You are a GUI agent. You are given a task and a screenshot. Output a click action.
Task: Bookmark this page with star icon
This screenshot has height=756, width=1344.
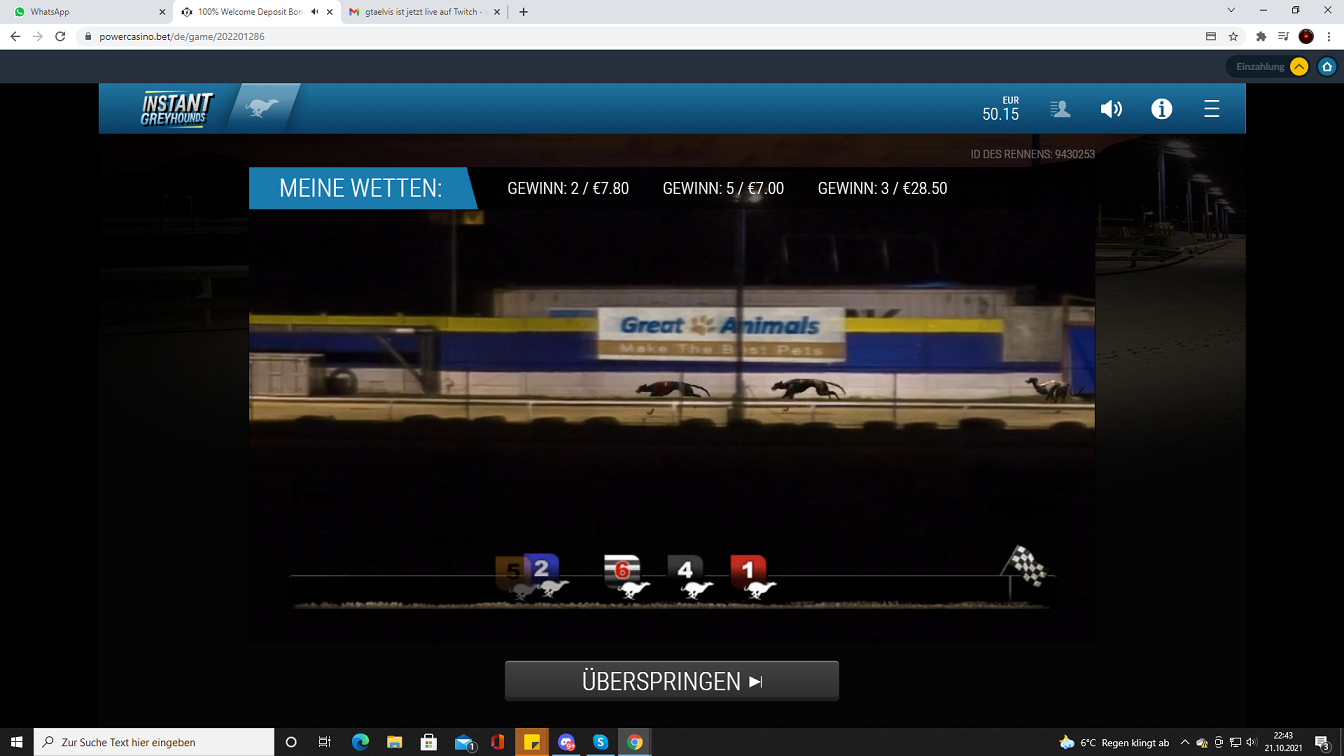(x=1233, y=36)
